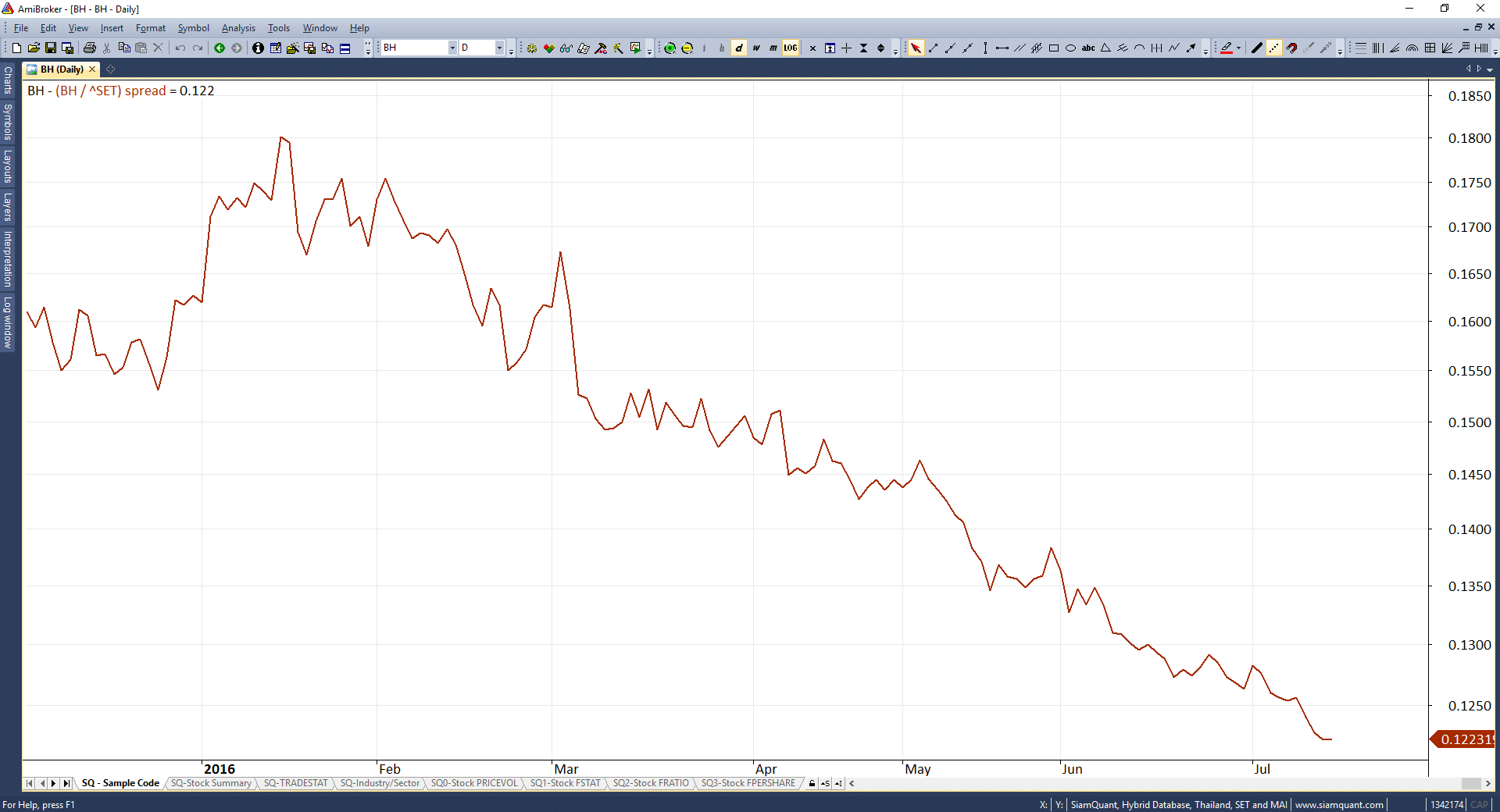Select the rectangle drawing tool

1054,48
